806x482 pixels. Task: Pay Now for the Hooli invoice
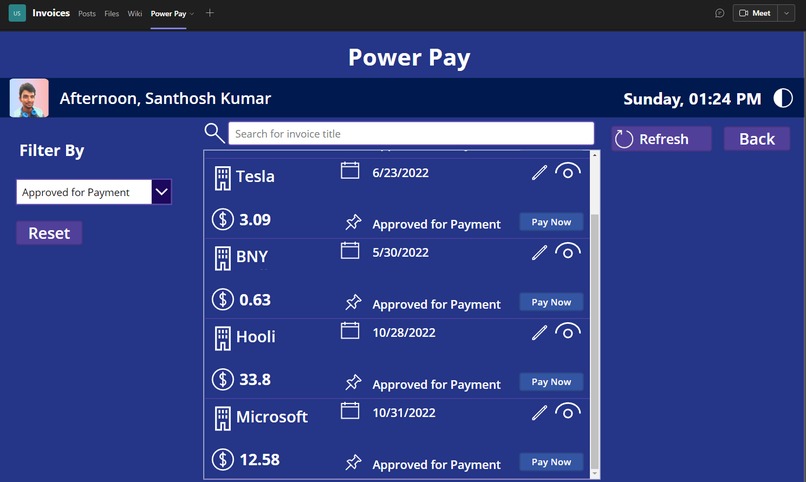tap(551, 382)
